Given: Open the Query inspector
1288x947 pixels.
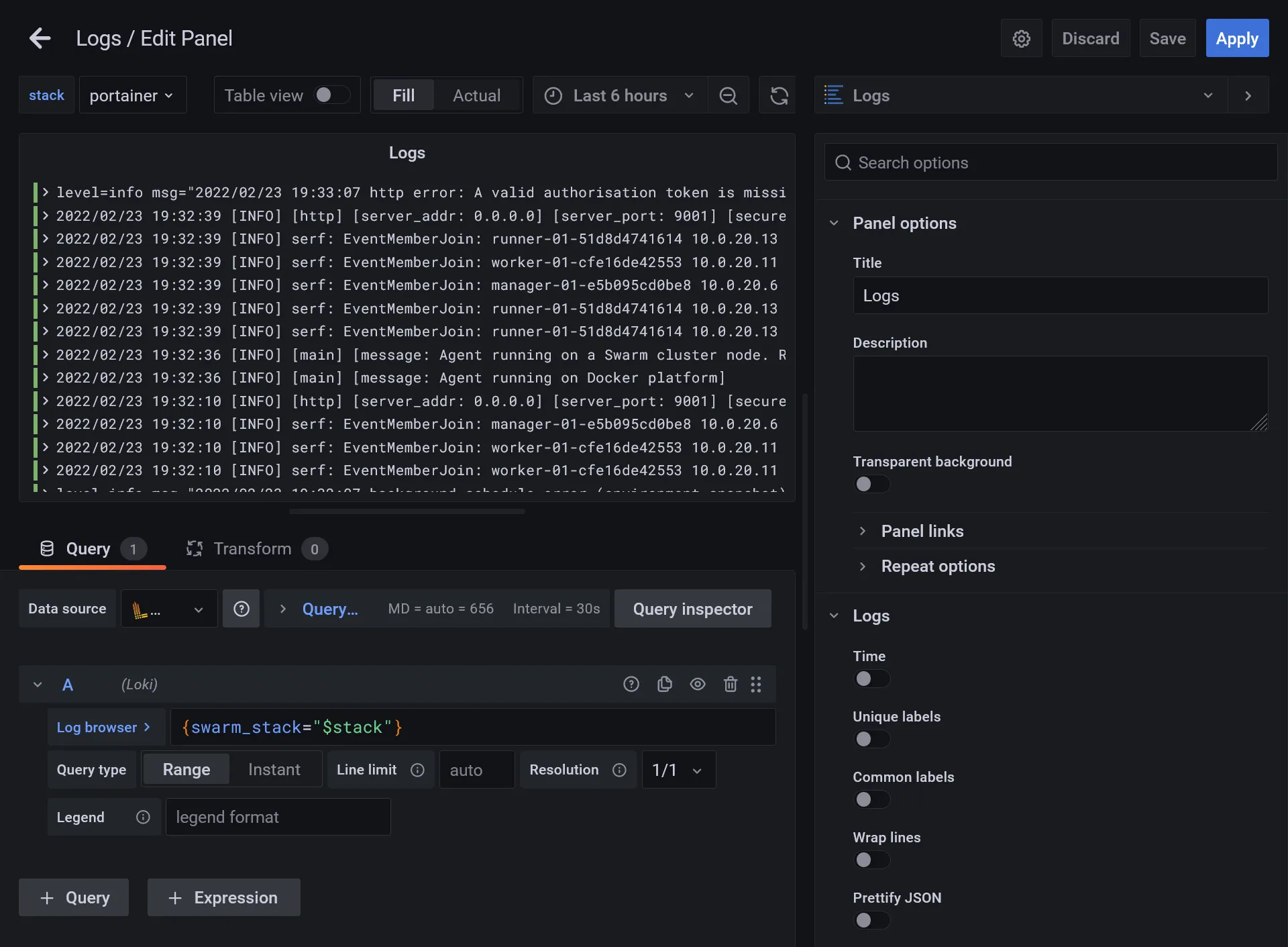Looking at the screenshot, I should pos(692,609).
